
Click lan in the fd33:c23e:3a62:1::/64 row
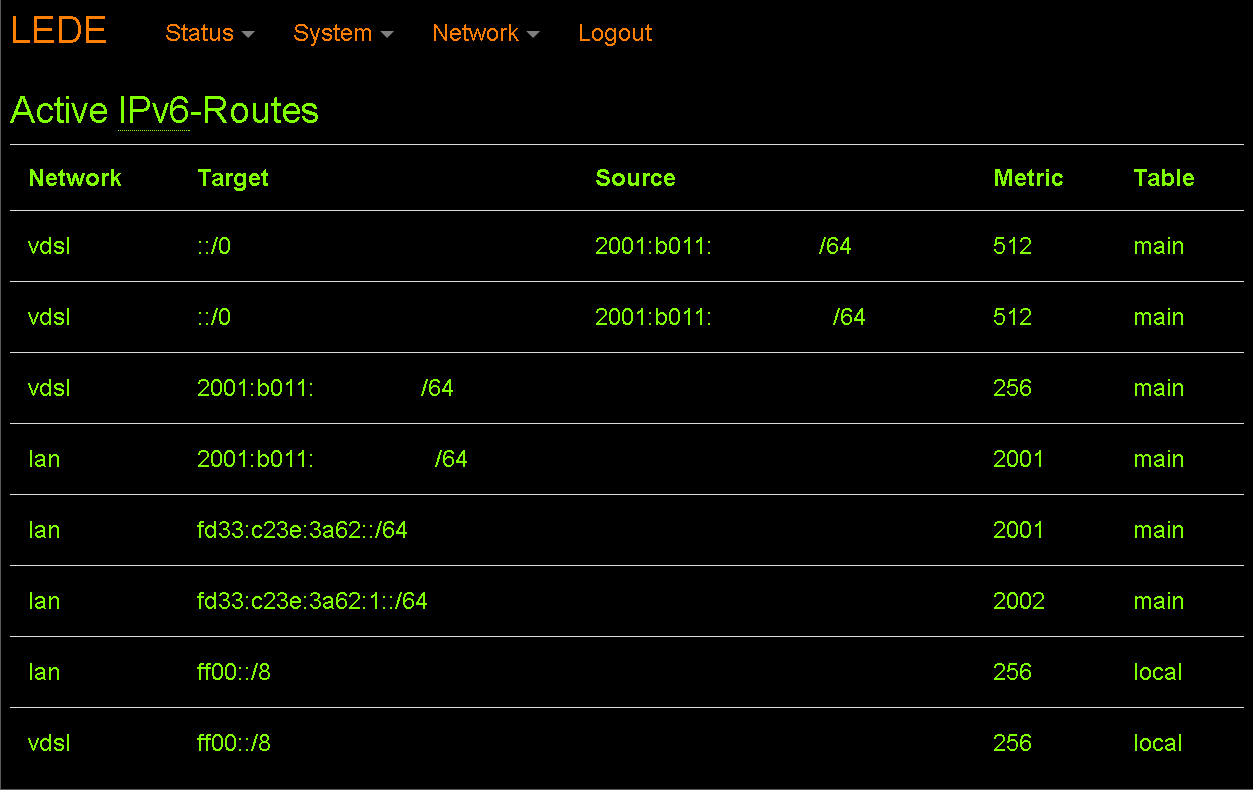point(44,601)
